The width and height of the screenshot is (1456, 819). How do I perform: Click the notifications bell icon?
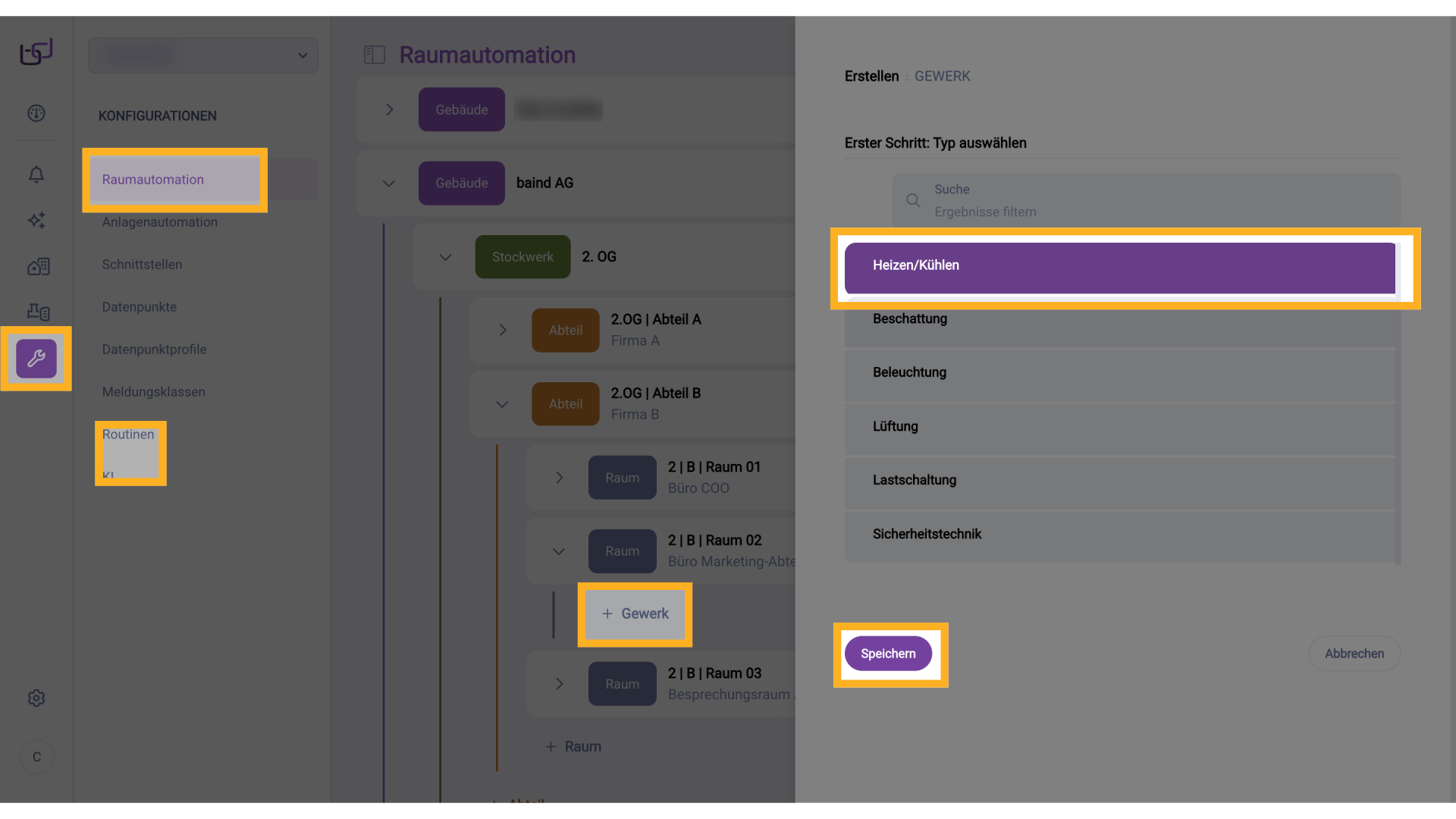(36, 174)
